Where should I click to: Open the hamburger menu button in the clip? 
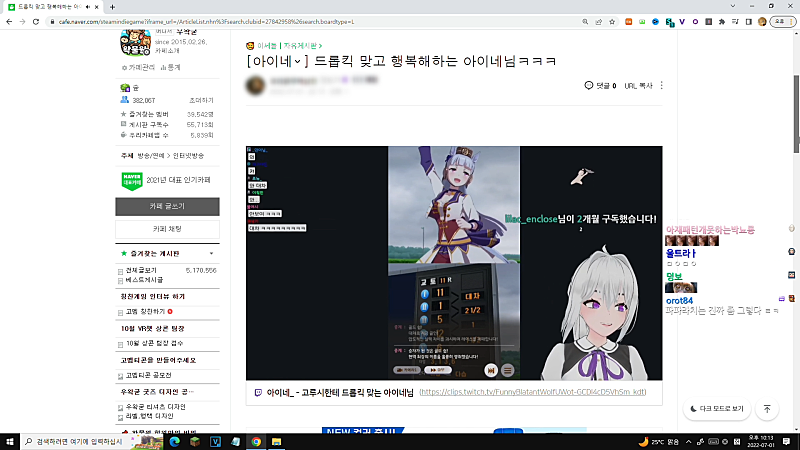point(508,370)
